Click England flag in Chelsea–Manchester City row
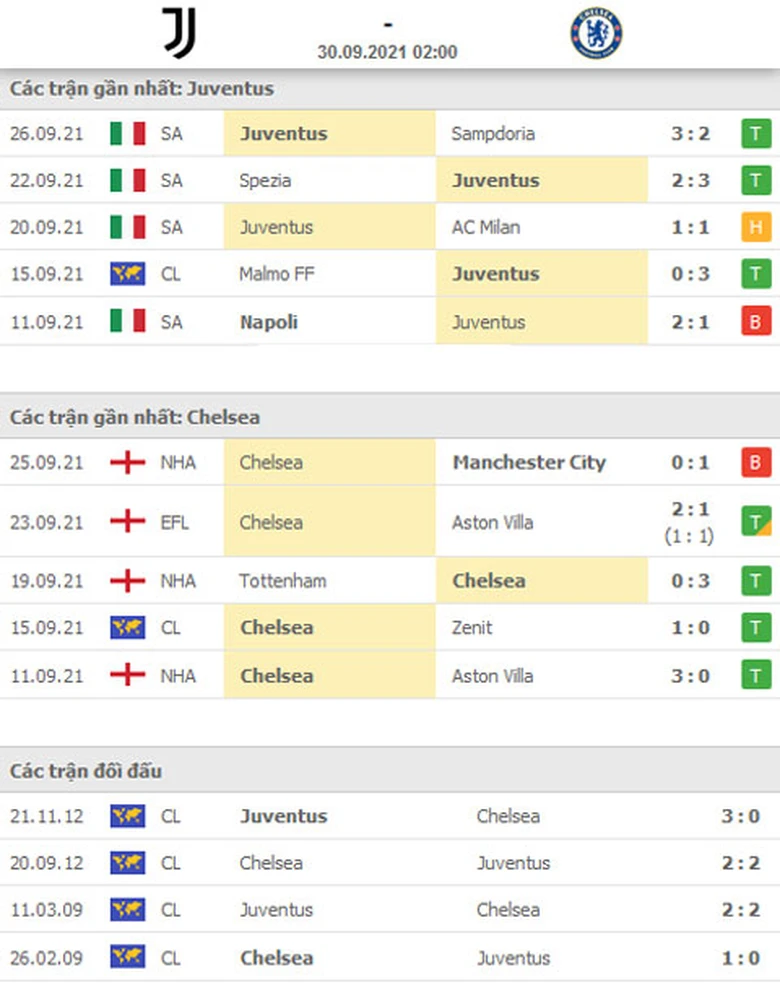The width and height of the screenshot is (780, 988). coord(127,462)
